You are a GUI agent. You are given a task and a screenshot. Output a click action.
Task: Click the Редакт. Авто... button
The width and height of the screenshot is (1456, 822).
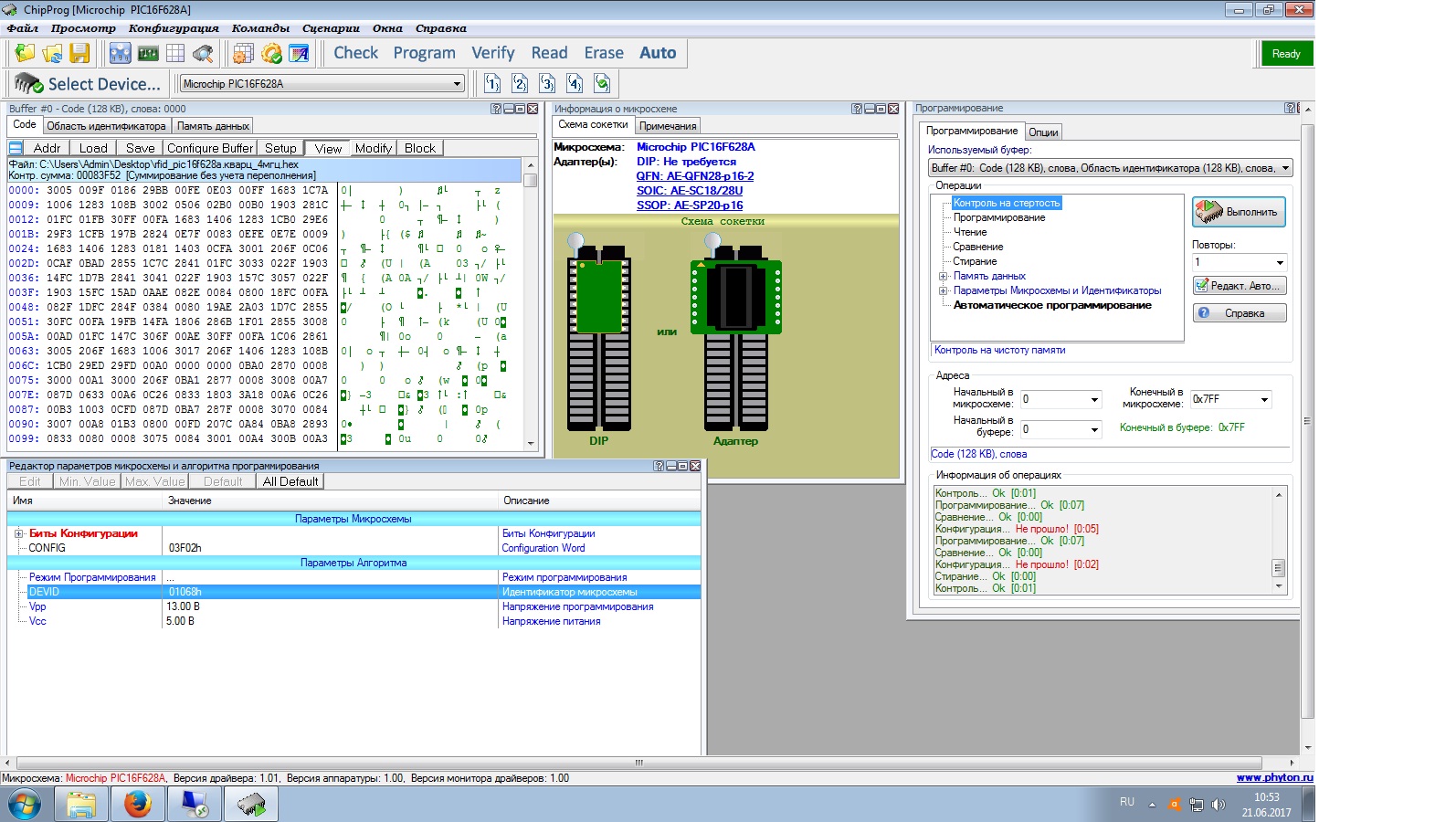(1240, 286)
